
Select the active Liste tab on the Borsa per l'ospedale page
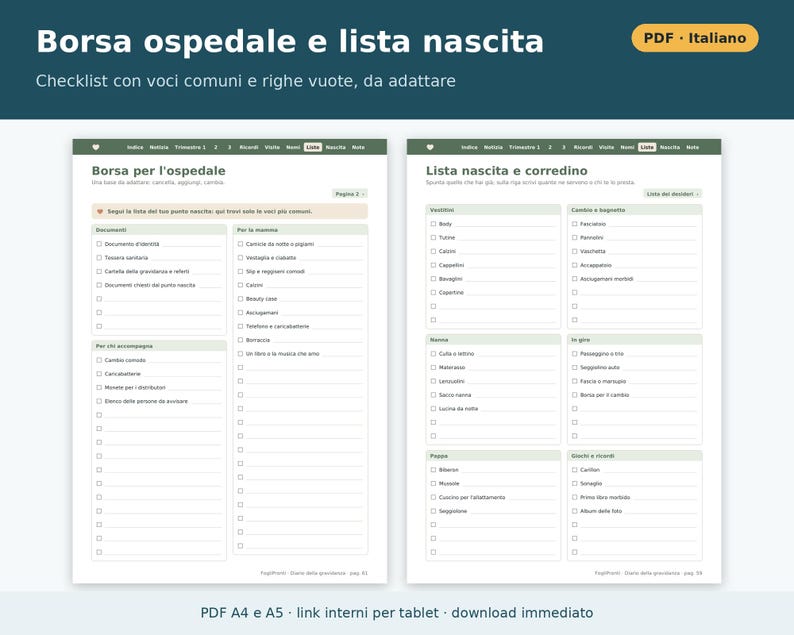[x=312, y=147]
